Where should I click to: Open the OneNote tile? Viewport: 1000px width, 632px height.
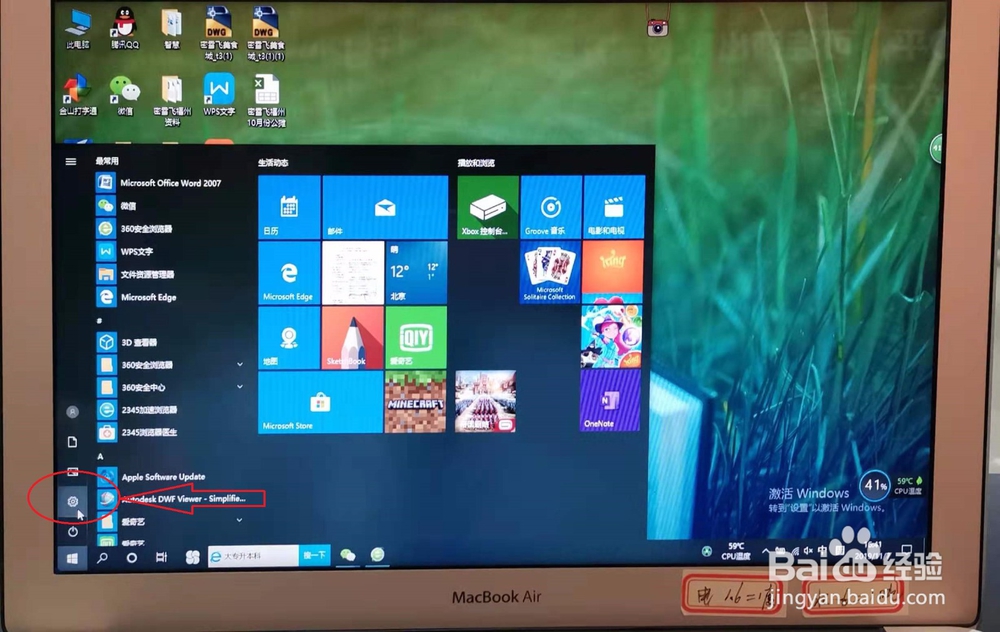coord(610,400)
